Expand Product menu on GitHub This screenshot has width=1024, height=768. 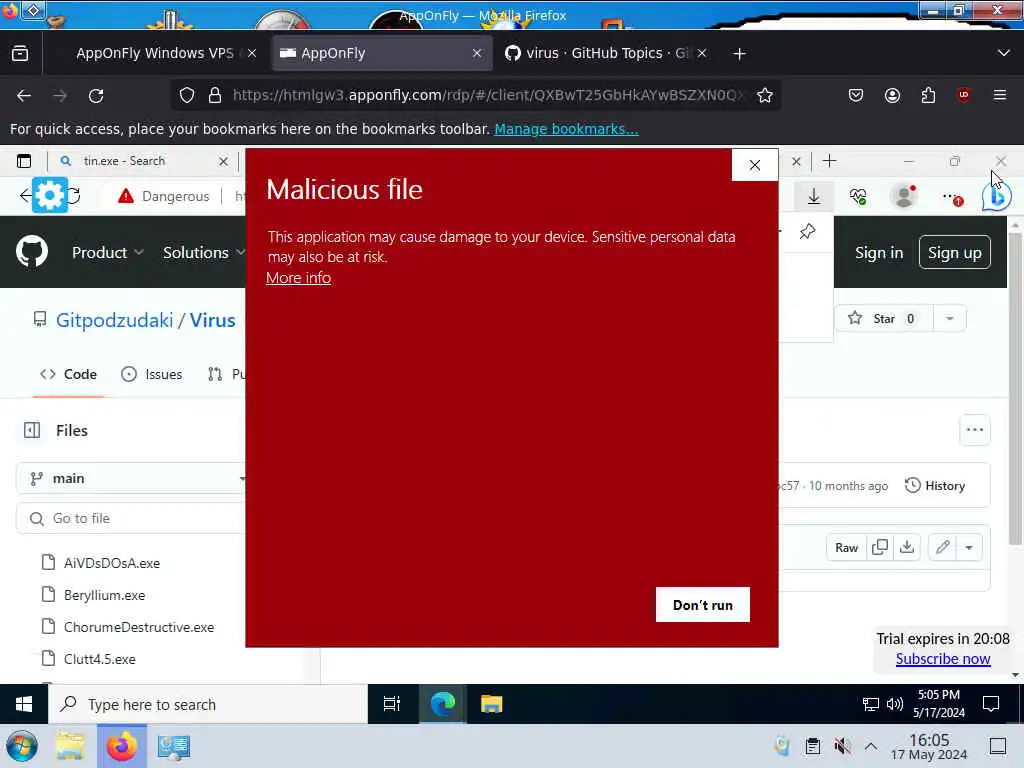click(108, 253)
